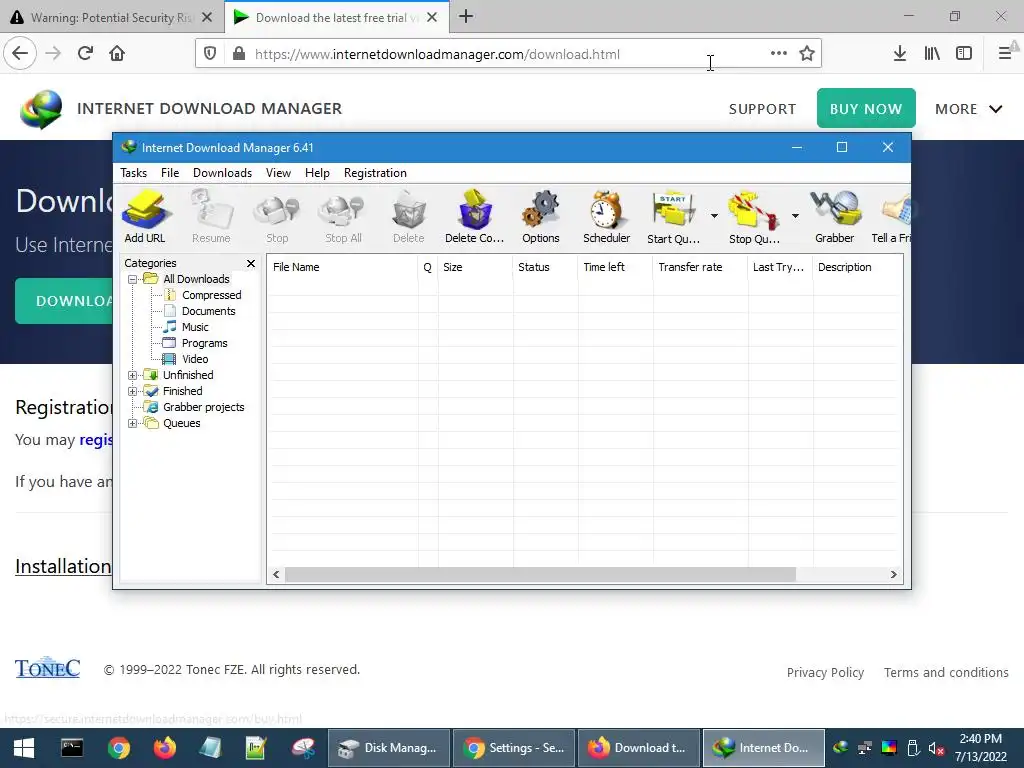
Task: Click the Start Queue icon
Action: click(673, 217)
